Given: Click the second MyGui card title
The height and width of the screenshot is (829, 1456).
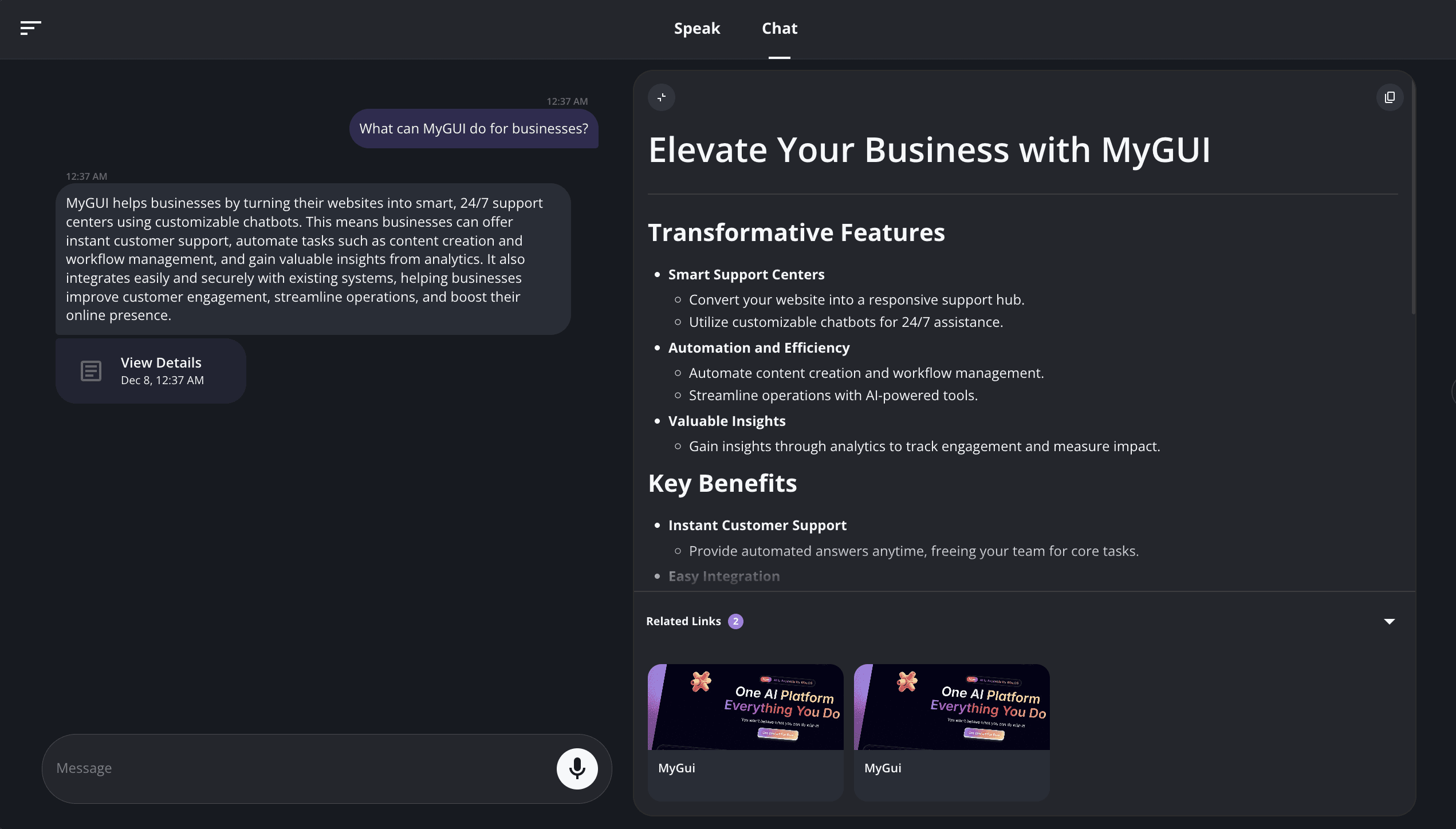Looking at the screenshot, I should (883, 768).
